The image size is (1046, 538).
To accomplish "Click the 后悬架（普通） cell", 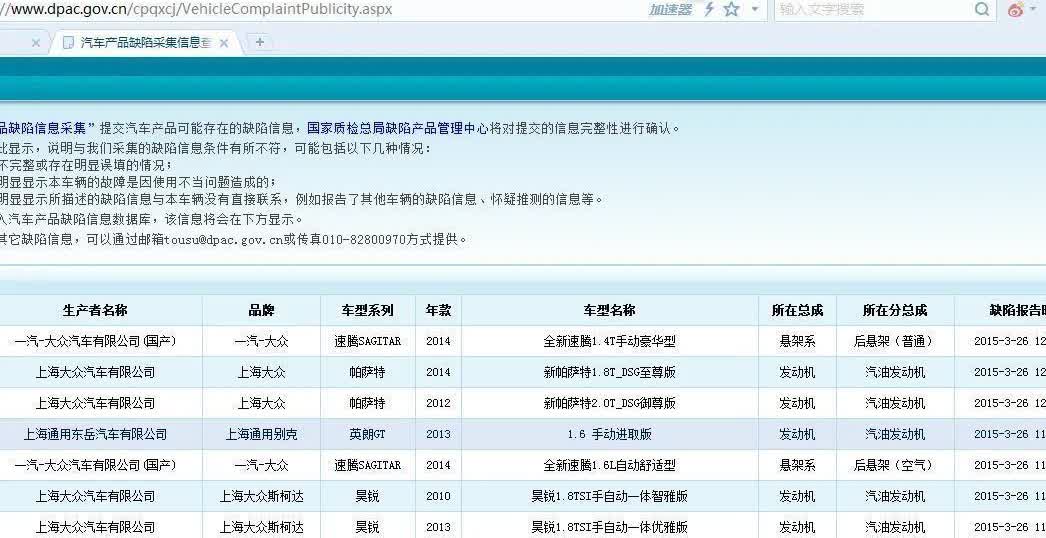I will coord(895,341).
